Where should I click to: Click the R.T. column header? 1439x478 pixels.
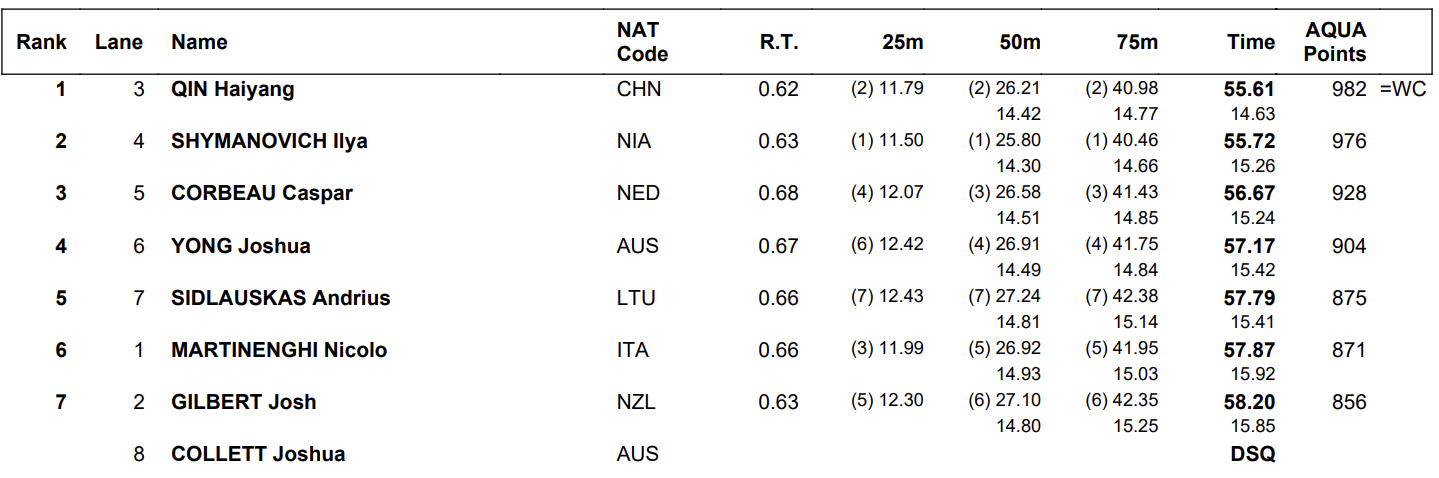(x=779, y=42)
